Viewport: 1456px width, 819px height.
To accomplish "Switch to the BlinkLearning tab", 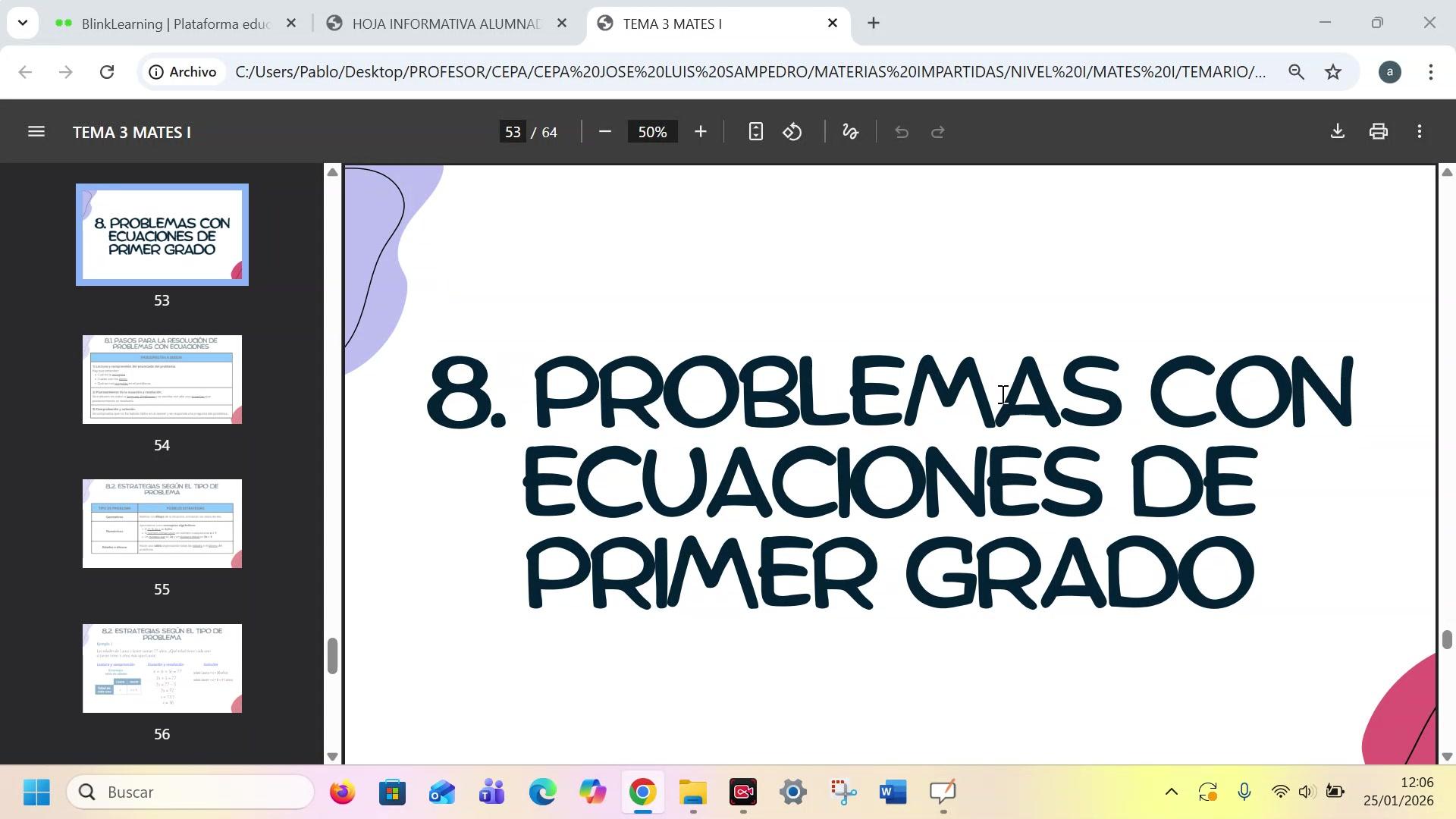I will click(174, 24).
